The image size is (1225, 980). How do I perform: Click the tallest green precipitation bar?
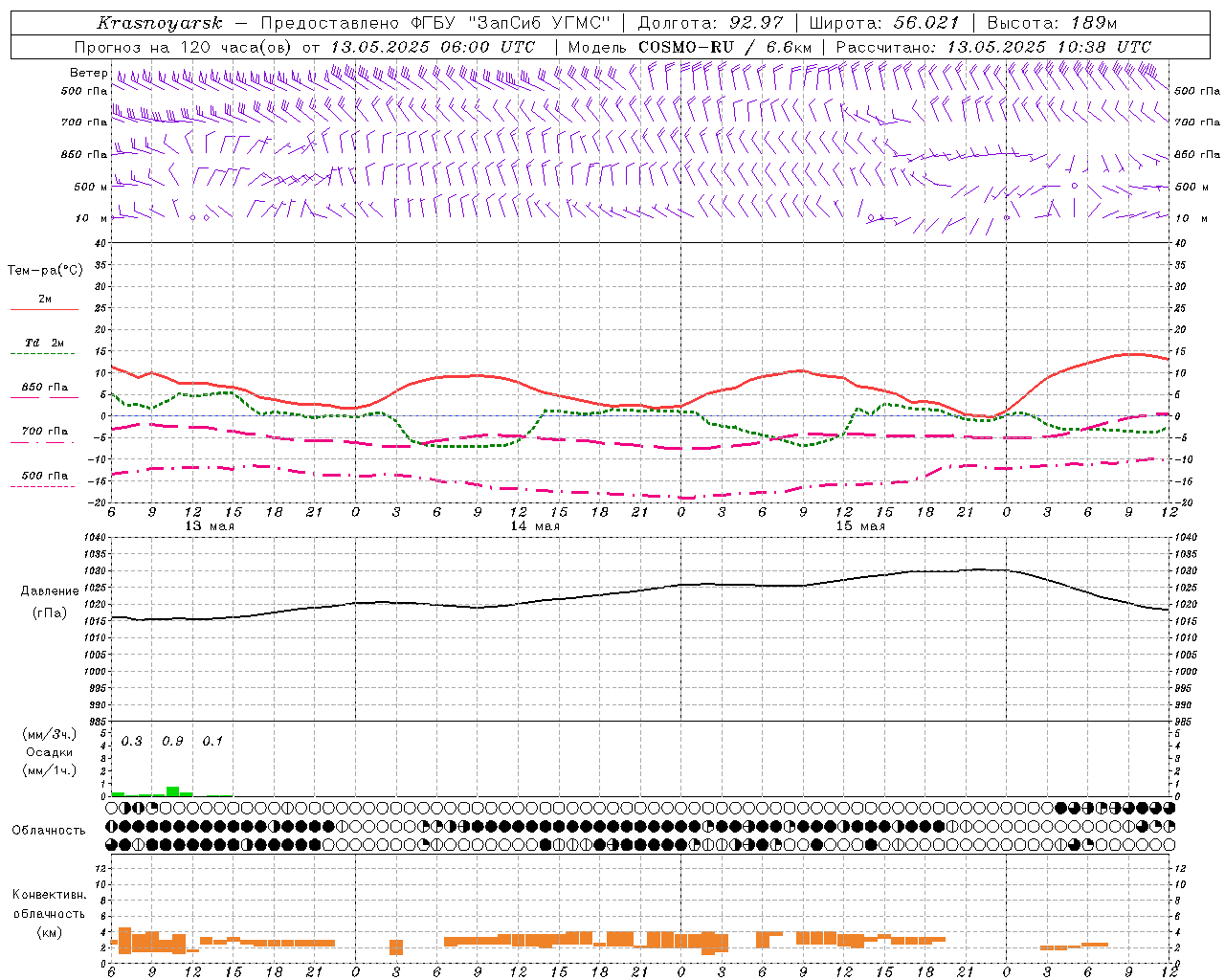pos(172,791)
